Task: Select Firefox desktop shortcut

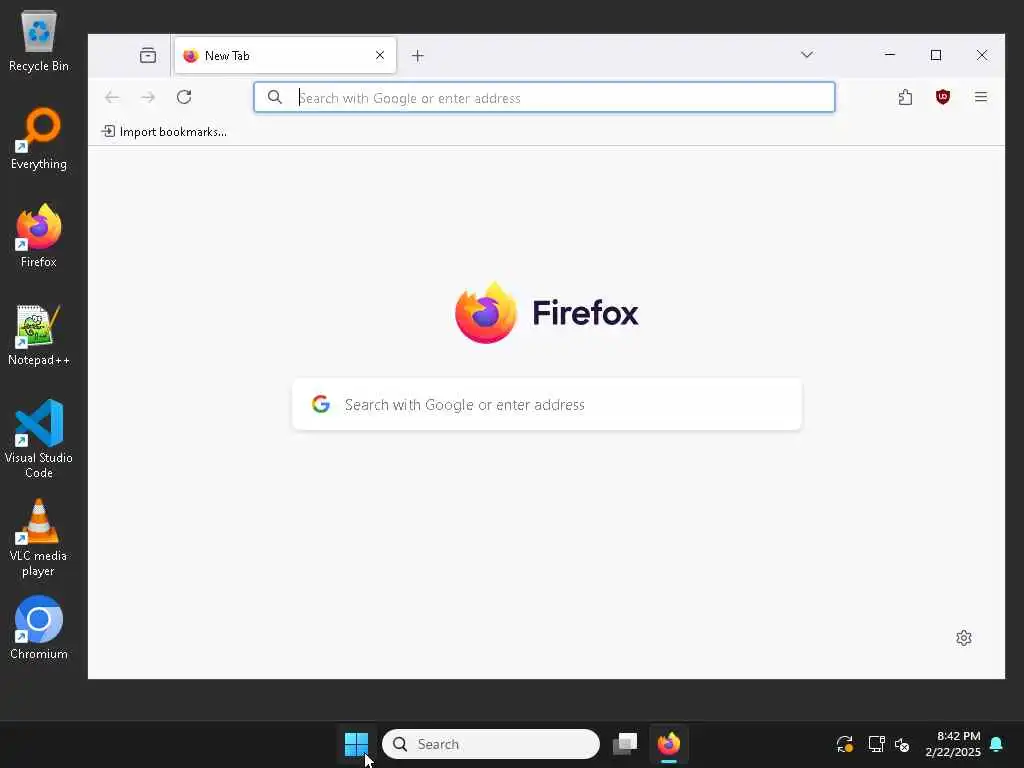Action: (39, 236)
